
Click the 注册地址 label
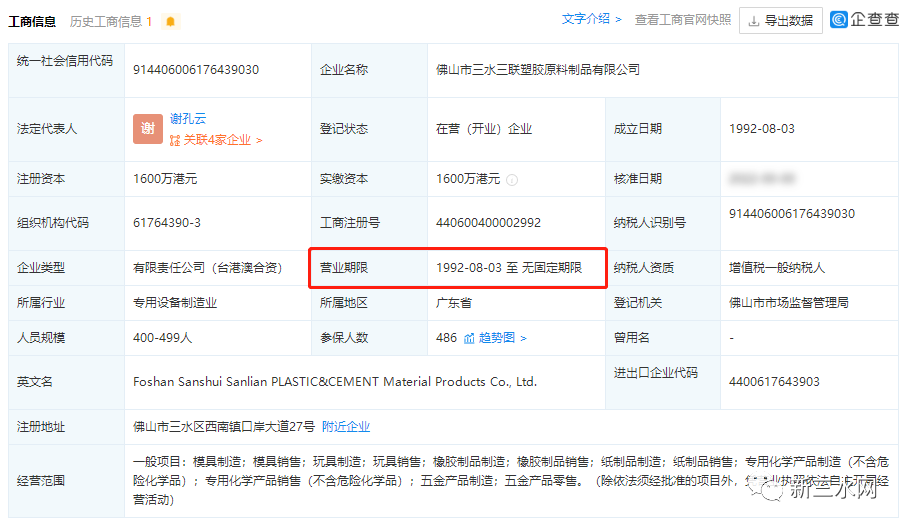(40, 427)
